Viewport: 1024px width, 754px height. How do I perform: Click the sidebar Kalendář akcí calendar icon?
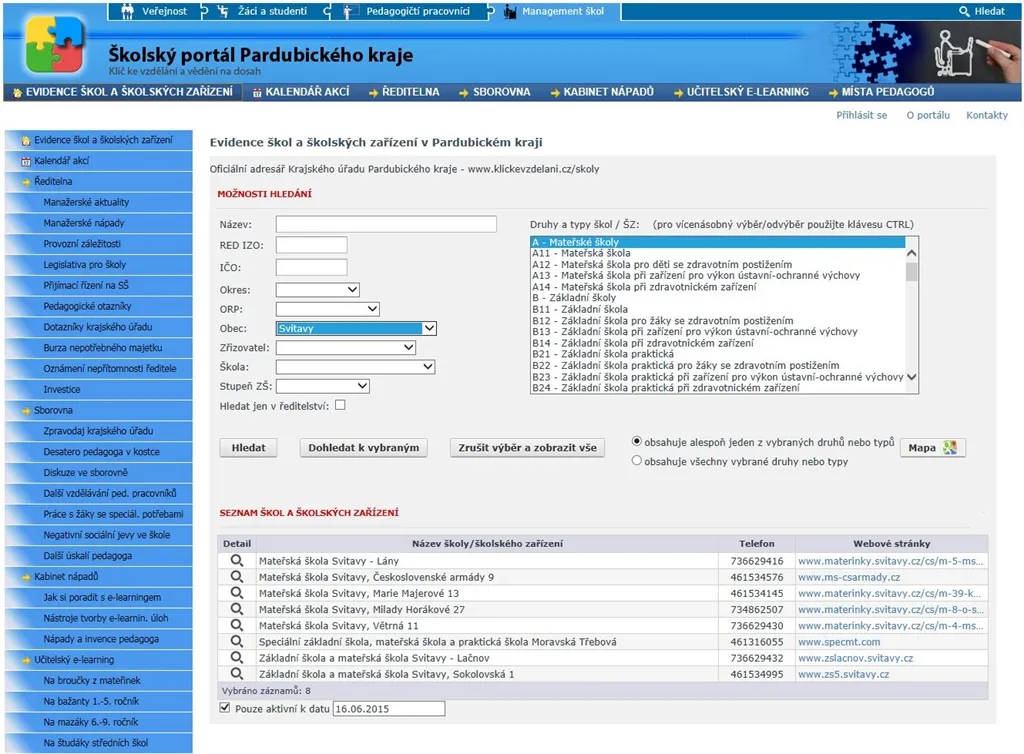click(x=26, y=161)
